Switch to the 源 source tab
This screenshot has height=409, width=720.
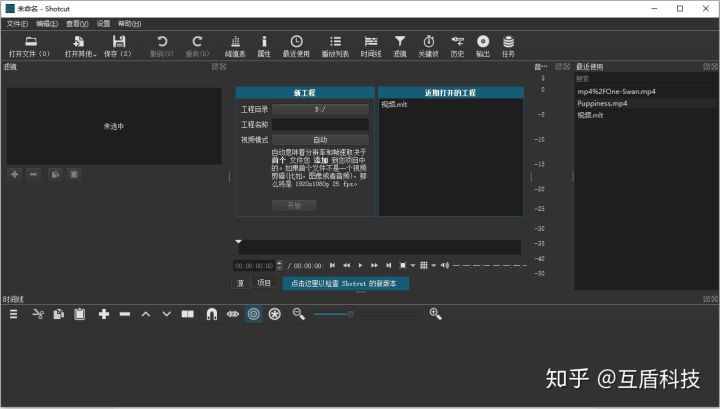[240, 283]
